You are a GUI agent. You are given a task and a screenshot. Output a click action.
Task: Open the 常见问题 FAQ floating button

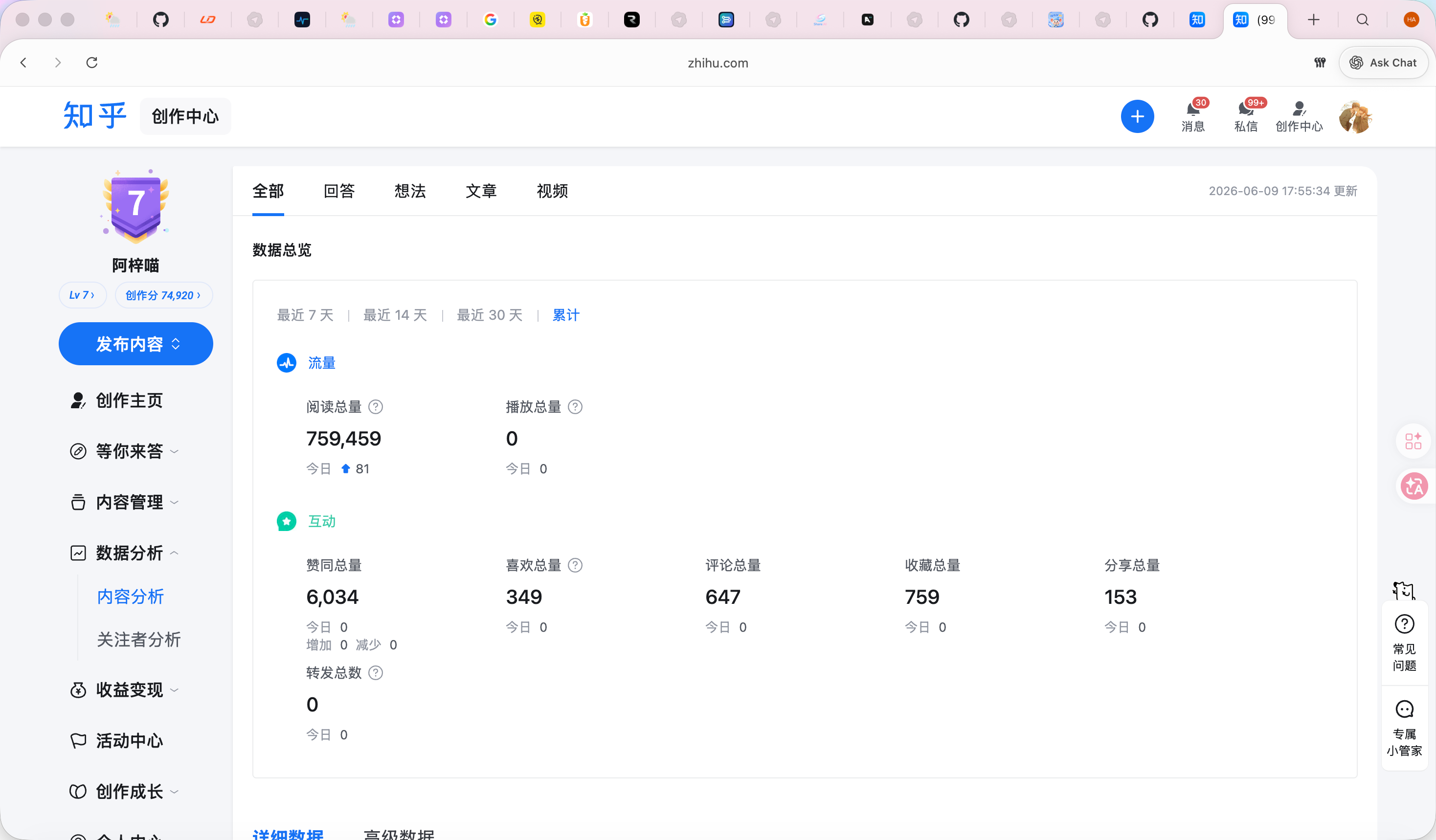[1404, 643]
